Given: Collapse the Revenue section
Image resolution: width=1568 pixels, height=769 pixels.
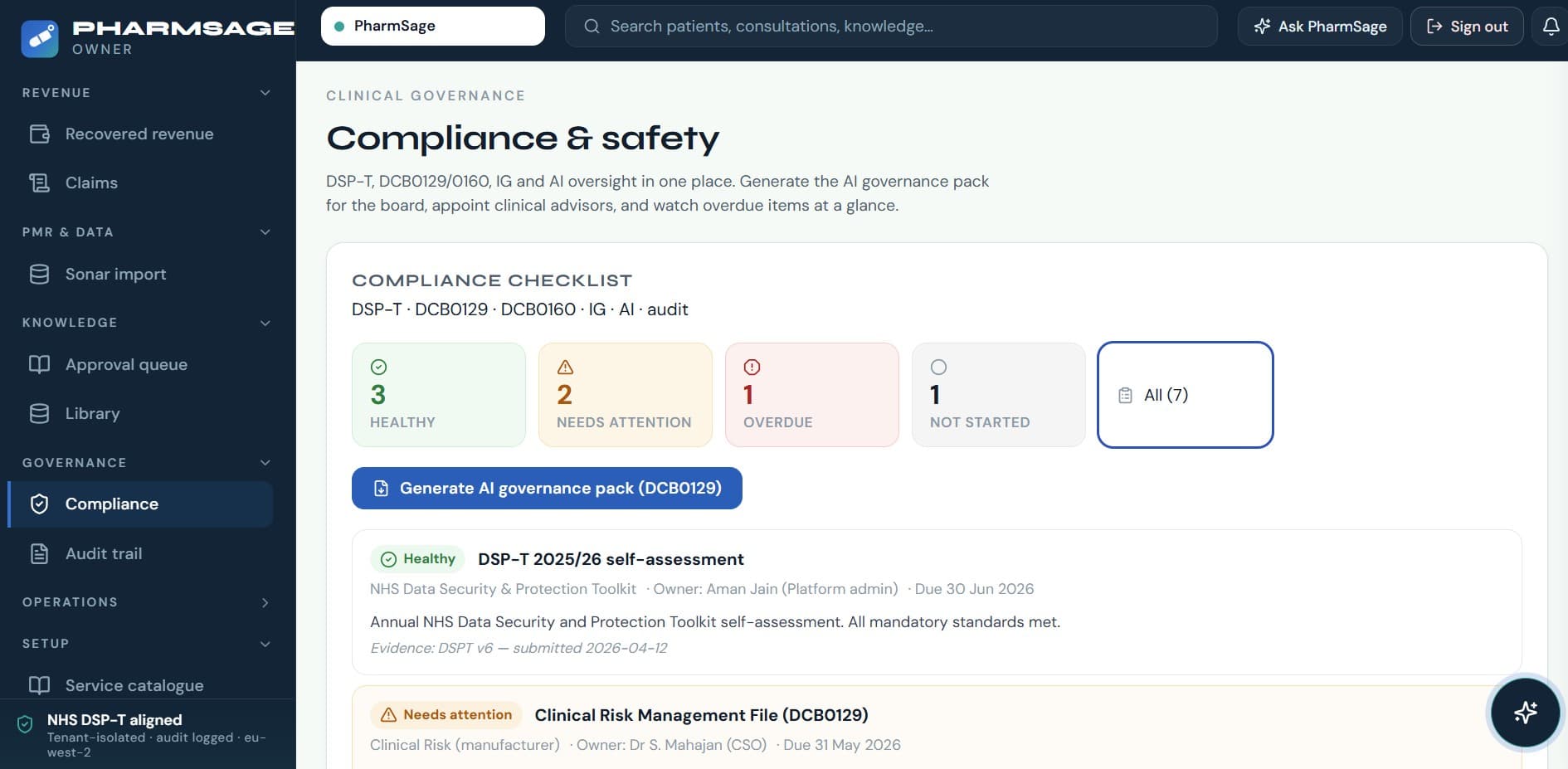Looking at the screenshot, I should [265, 92].
